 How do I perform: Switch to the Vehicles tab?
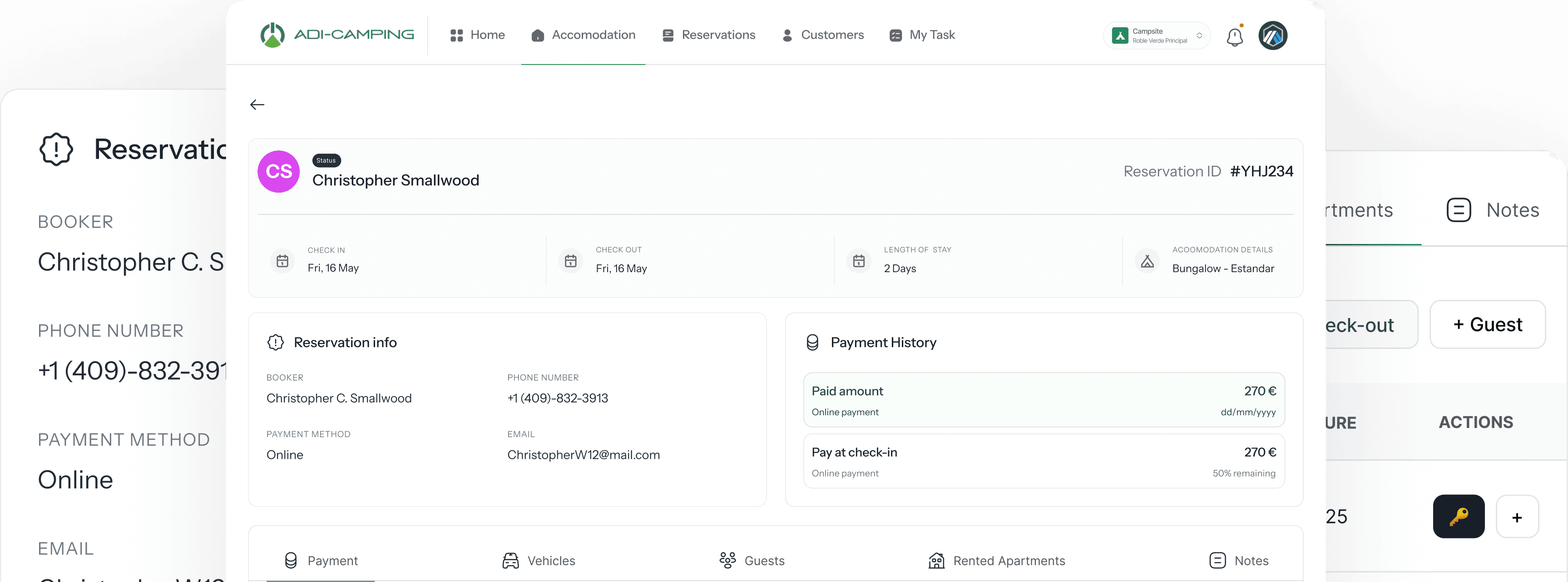point(539,561)
